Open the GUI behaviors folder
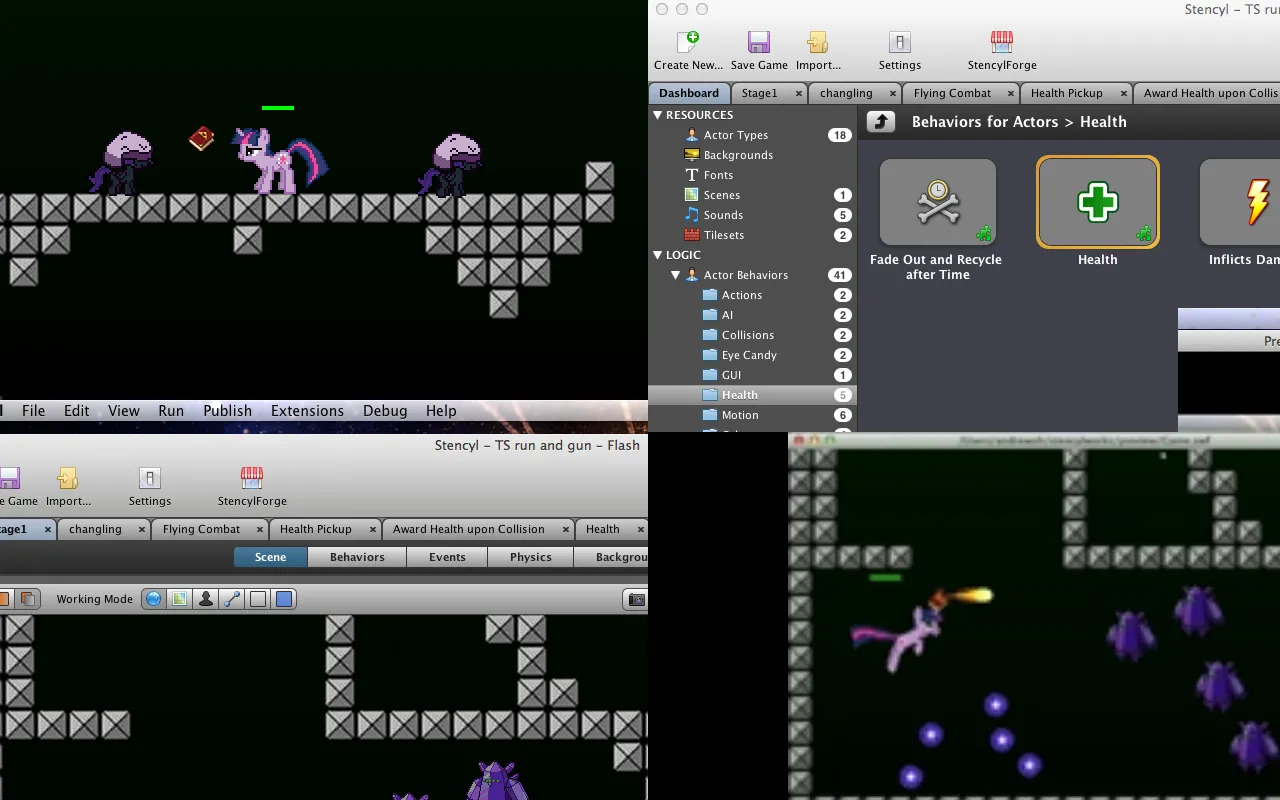This screenshot has width=1280, height=800. click(x=732, y=375)
